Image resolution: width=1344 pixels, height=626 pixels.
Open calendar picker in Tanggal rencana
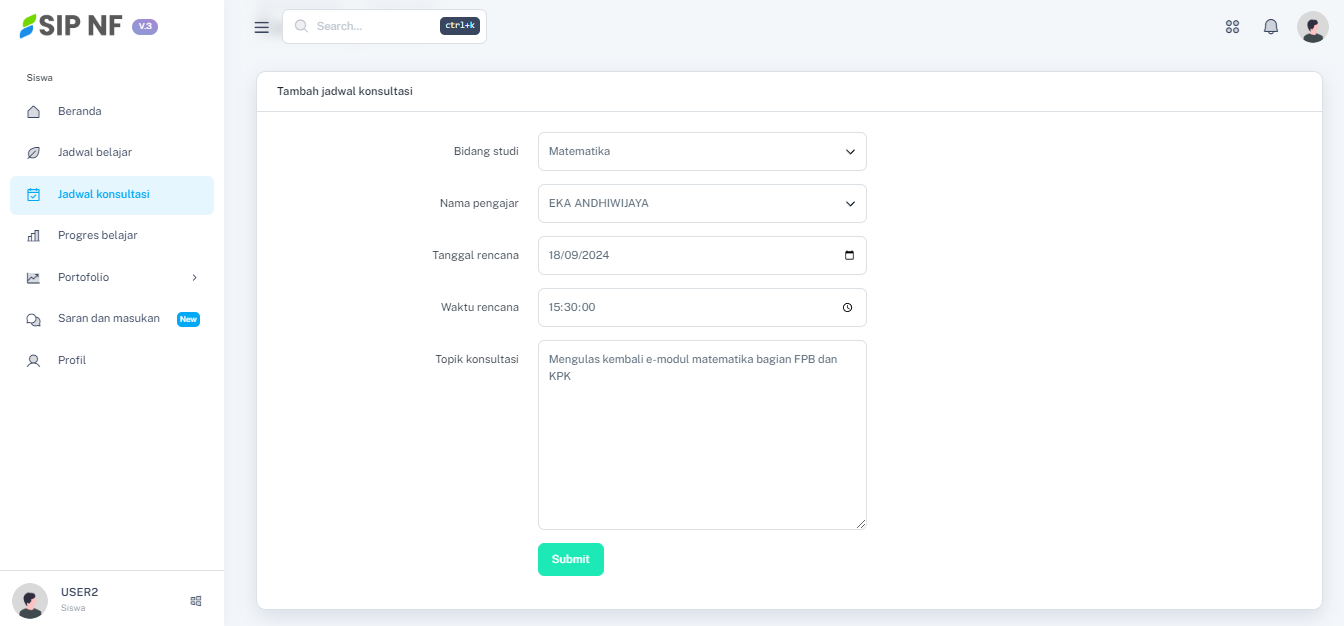[x=850, y=255]
